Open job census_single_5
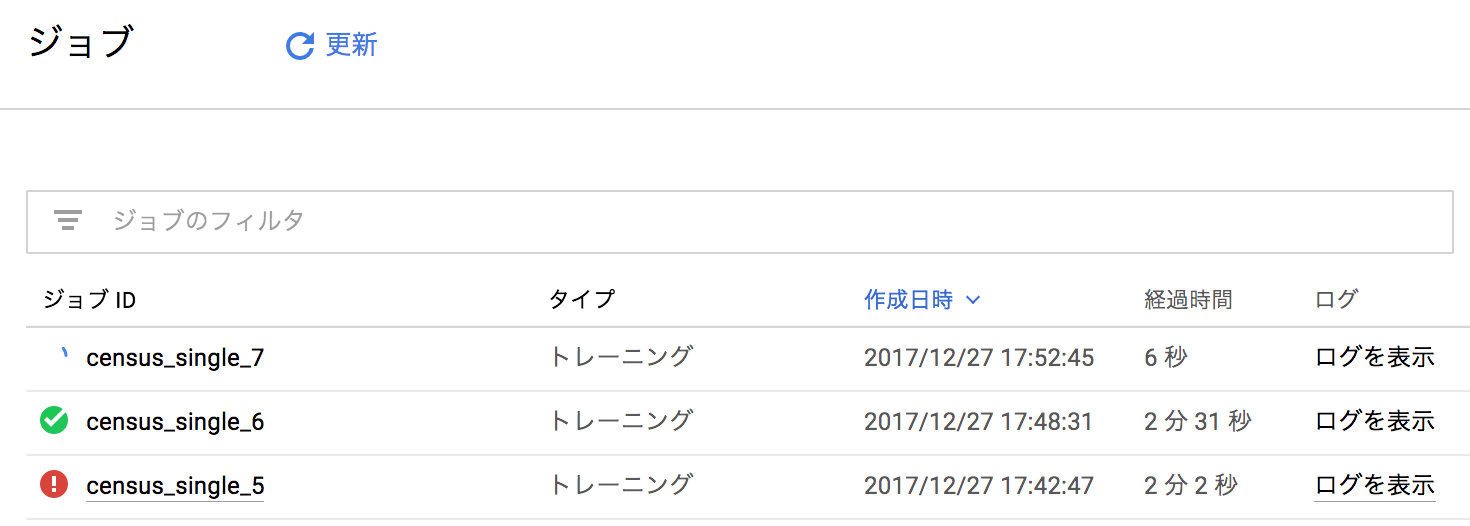This screenshot has height=526, width=1470. (175, 486)
